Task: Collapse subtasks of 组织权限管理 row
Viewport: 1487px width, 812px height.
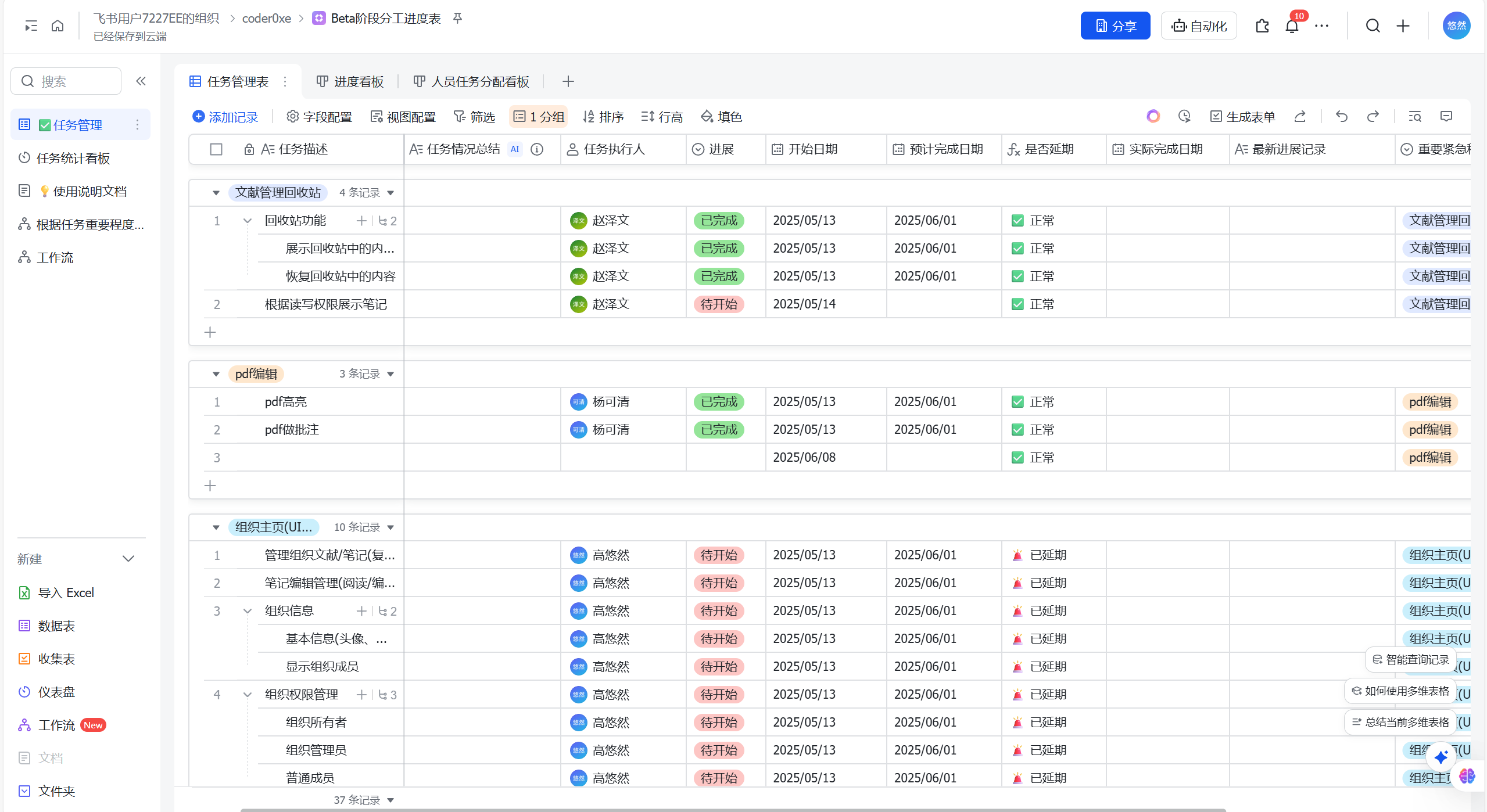Action: coord(248,695)
